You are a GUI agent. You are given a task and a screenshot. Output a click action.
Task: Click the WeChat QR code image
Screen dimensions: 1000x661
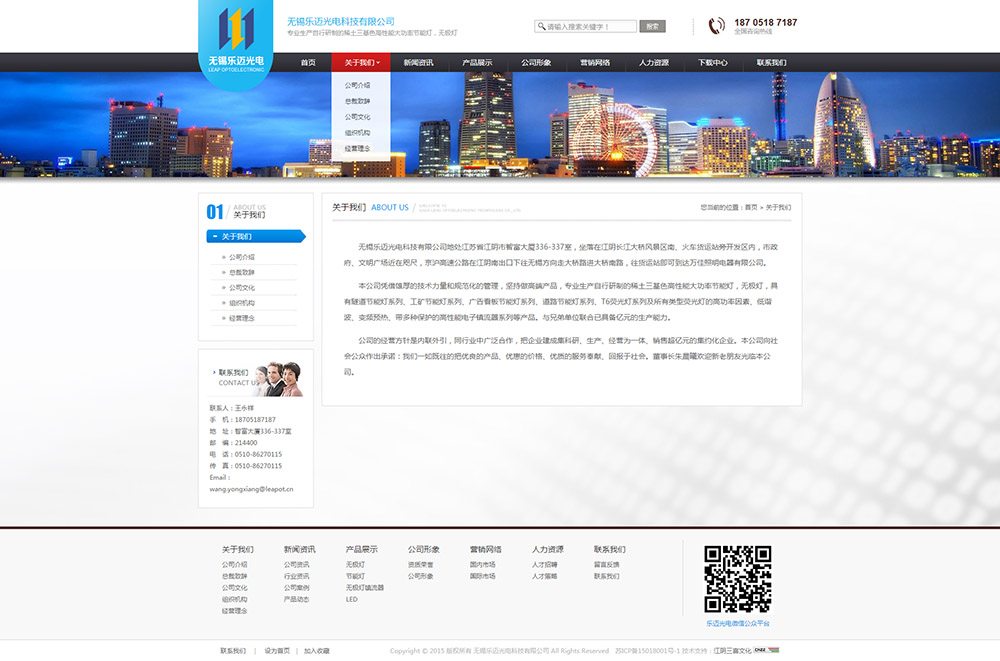(737, 579)
